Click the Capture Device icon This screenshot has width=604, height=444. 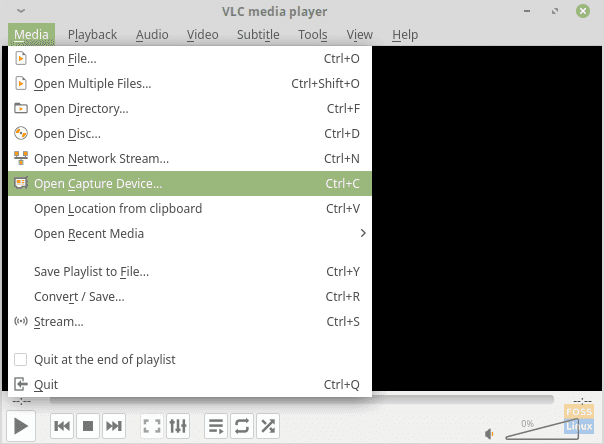click(x=21, y=183)
